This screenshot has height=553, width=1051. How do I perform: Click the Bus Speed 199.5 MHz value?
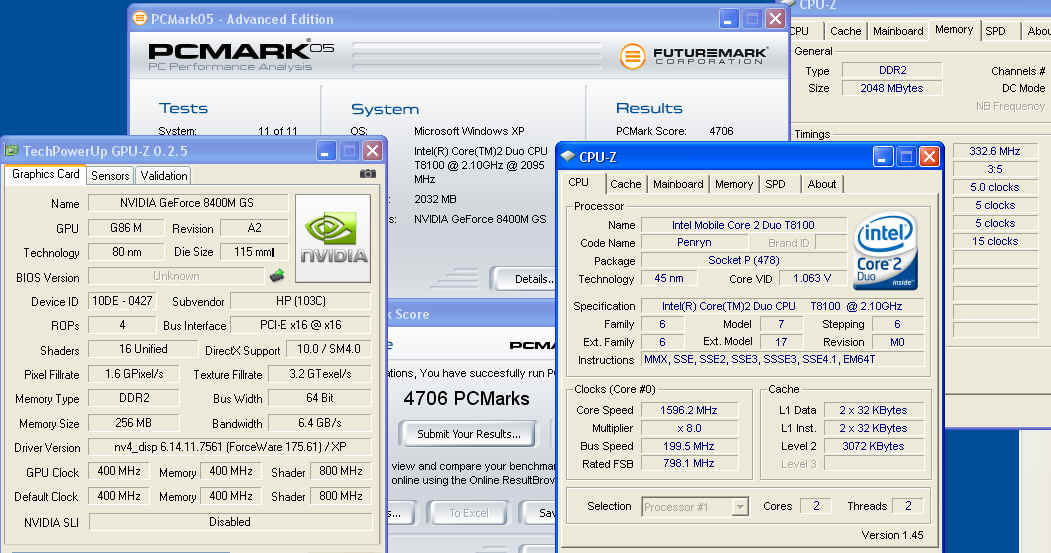pos(688,446)
